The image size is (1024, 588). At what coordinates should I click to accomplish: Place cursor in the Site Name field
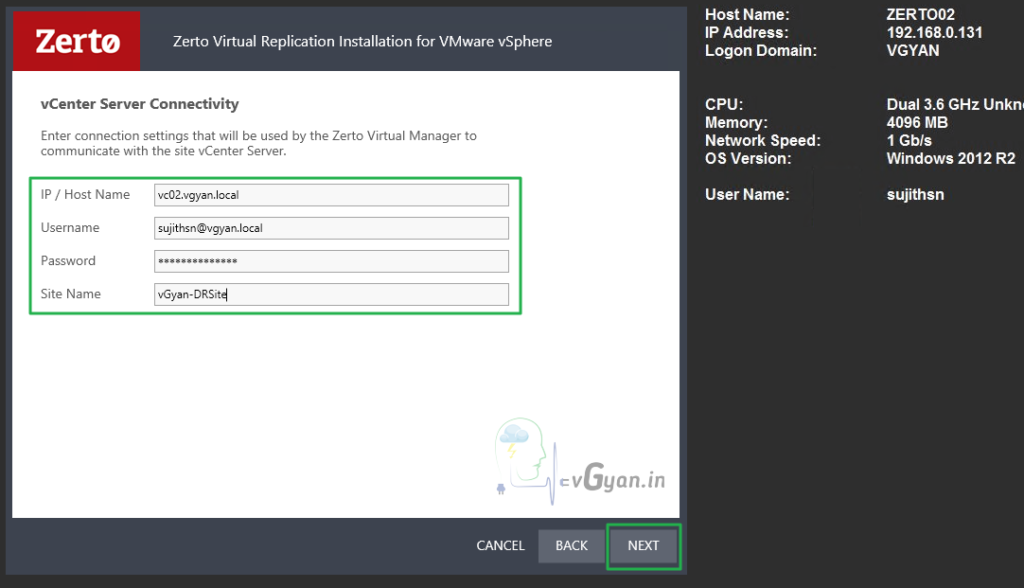(x=331, y=294)
